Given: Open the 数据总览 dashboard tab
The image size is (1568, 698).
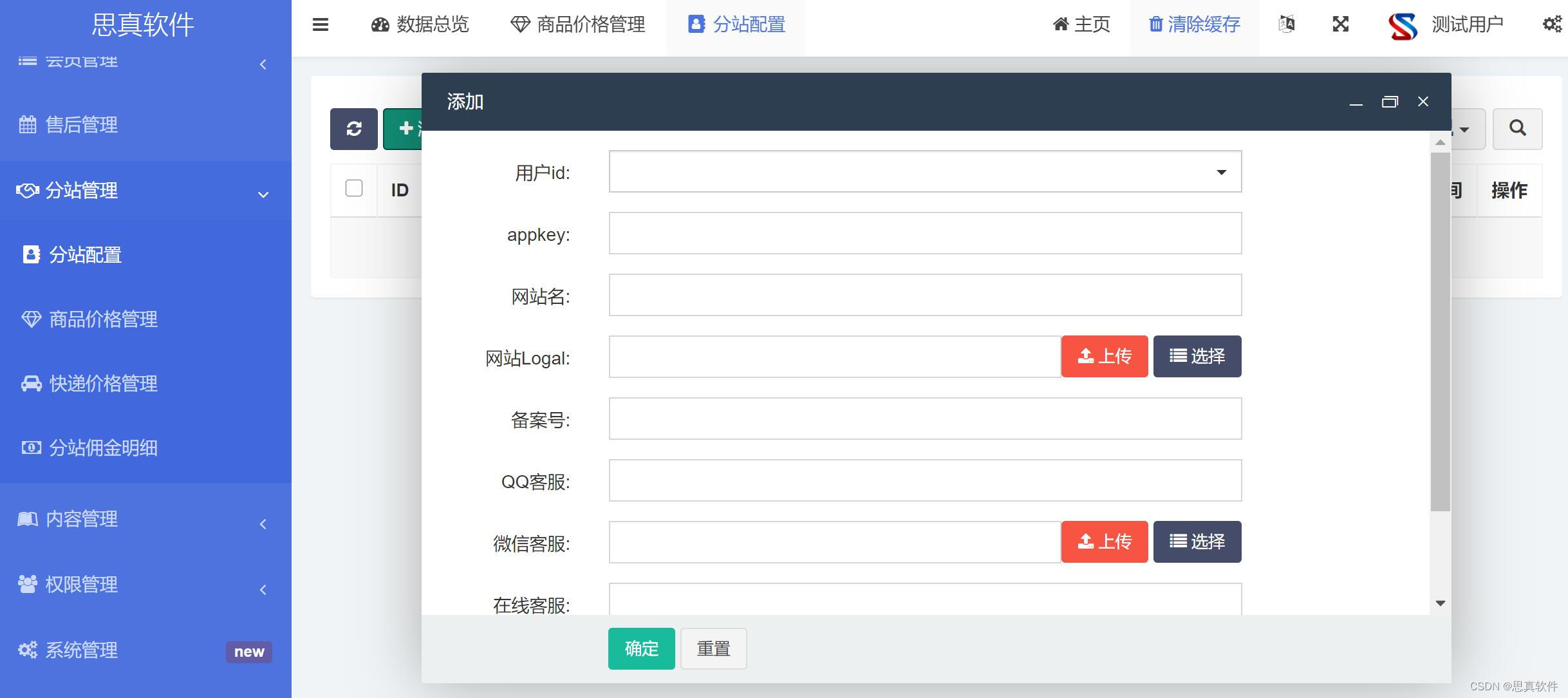Looking at the screenshot, I should 420,24.
